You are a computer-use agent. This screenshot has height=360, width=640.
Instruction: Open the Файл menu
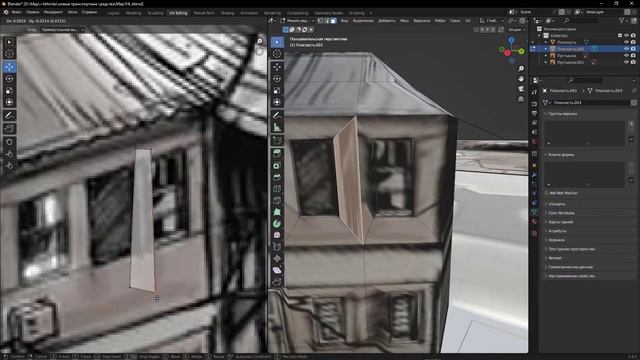pyautogui.click(x=16, y=12)
